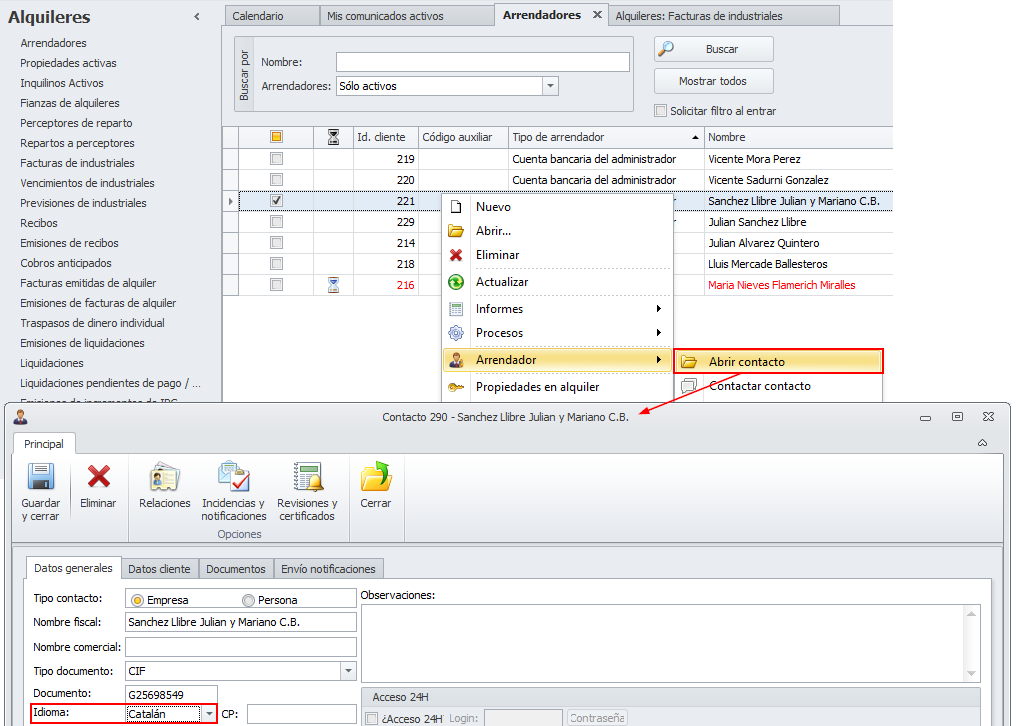Viewport: 1016px width, 726px height.
Task: Open the Idioma language dropdown
Action: [x=209, y=714]
